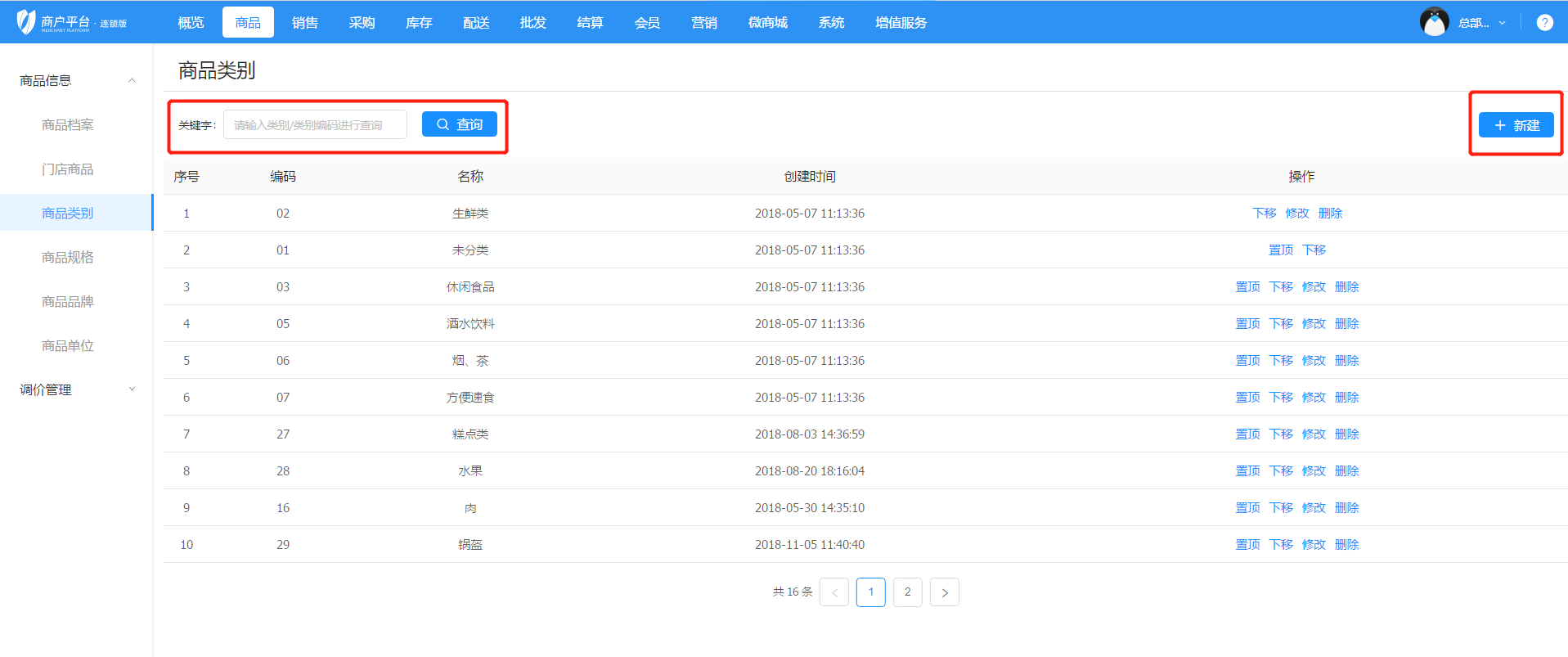Go to next page arrow in pagination

(x=944, y=592)
